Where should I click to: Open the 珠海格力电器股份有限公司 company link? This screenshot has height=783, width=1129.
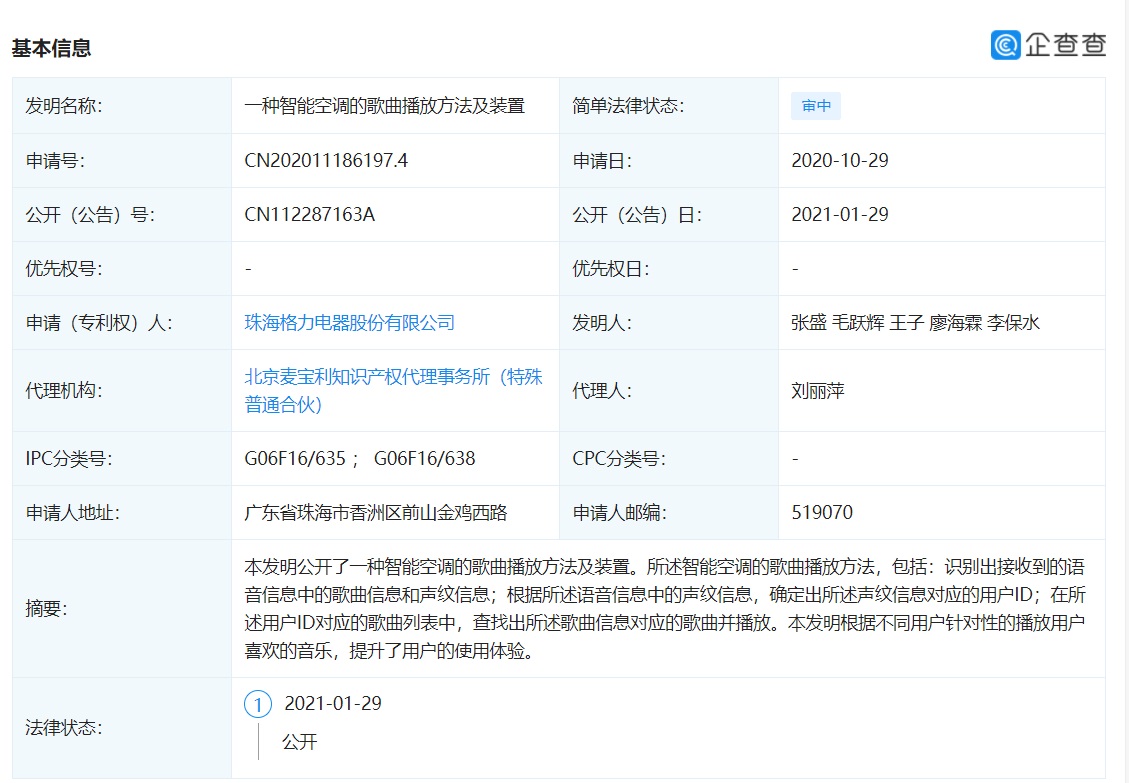(349, 322)
